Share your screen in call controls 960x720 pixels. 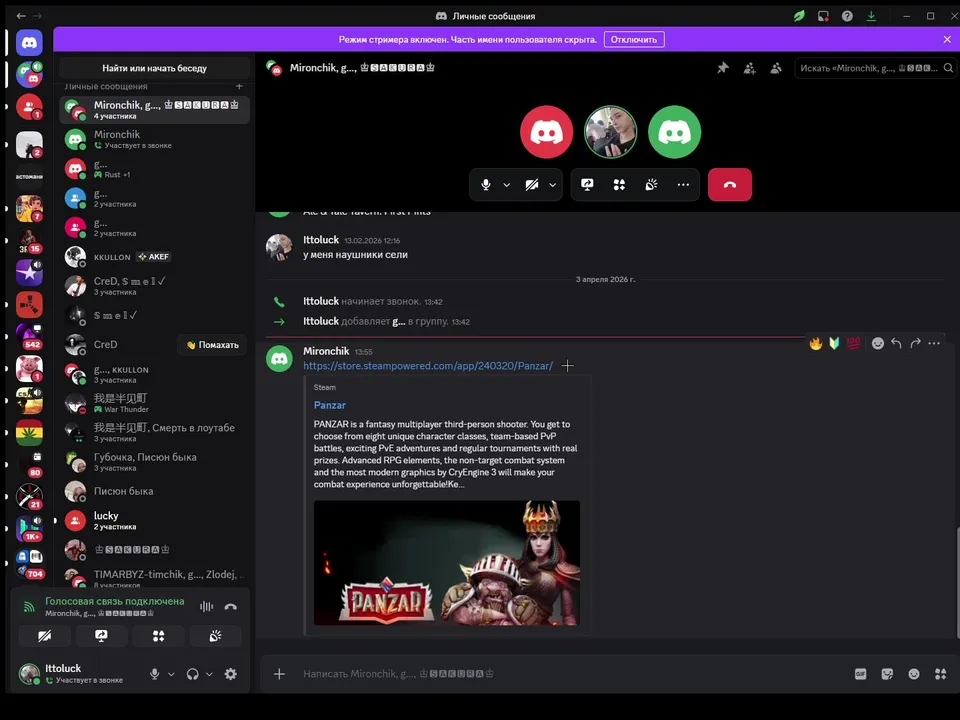click(x=587, y=184)
